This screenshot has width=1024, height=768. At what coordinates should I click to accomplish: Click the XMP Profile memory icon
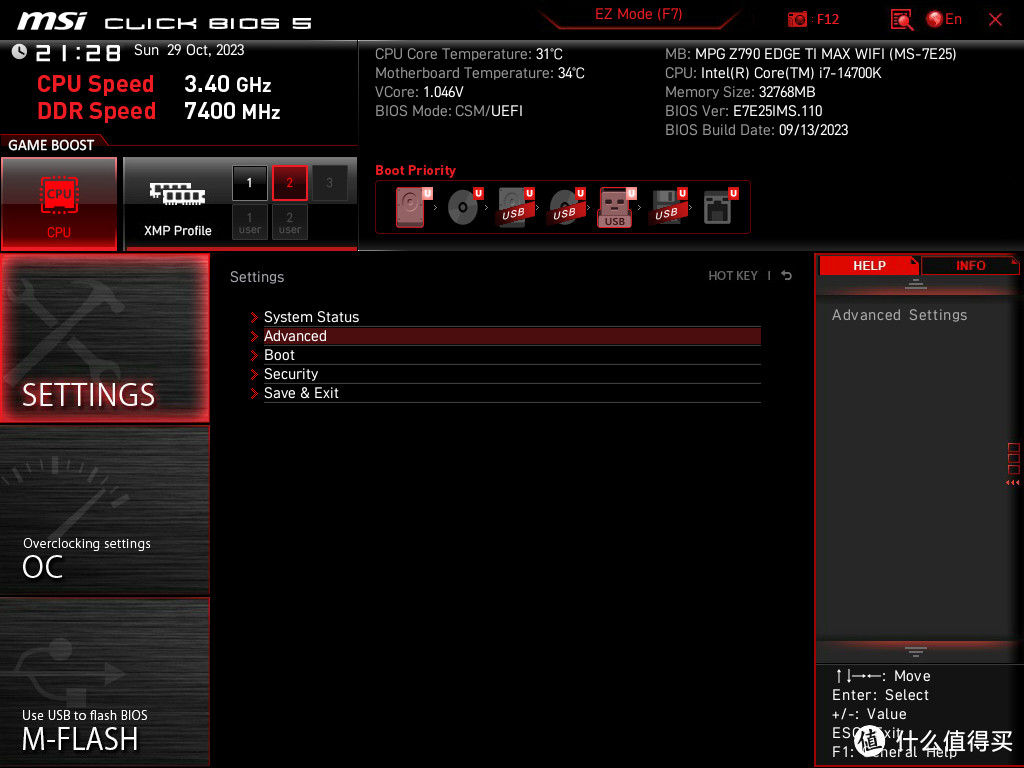178,194
